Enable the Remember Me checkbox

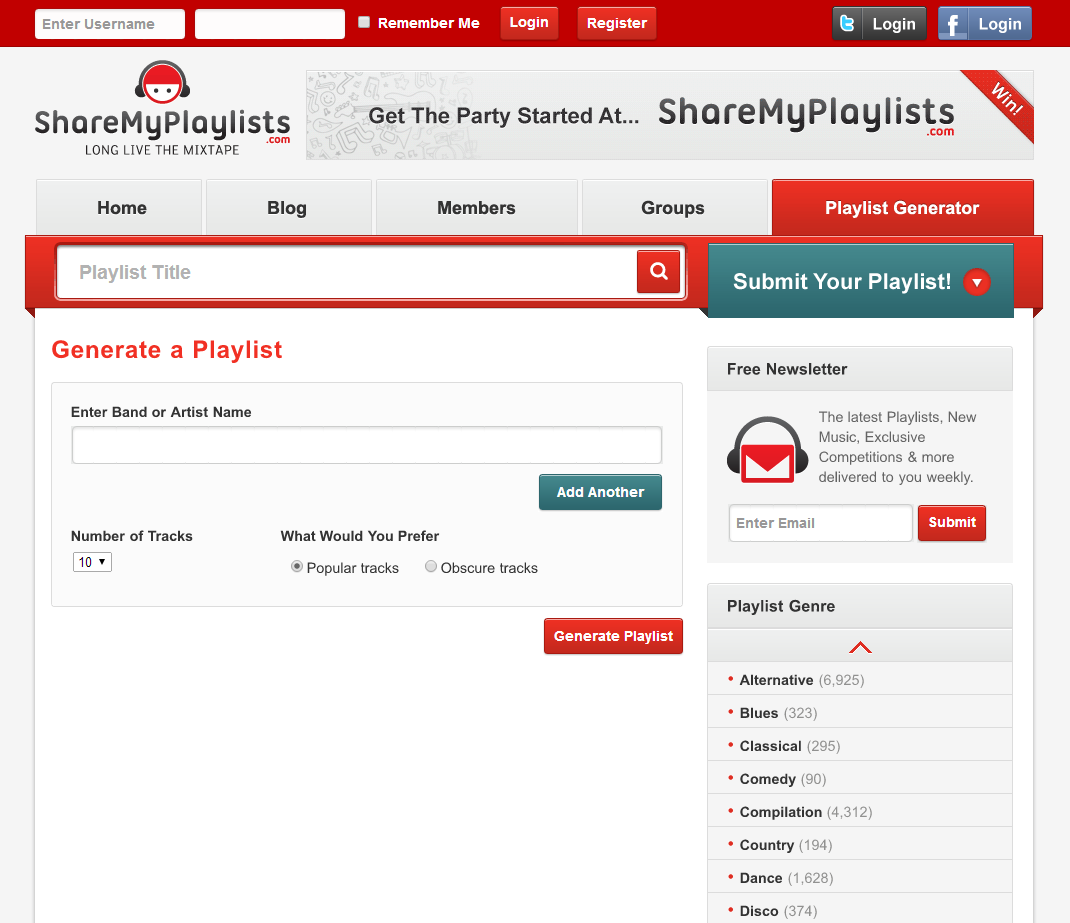[x=364, y=22]
